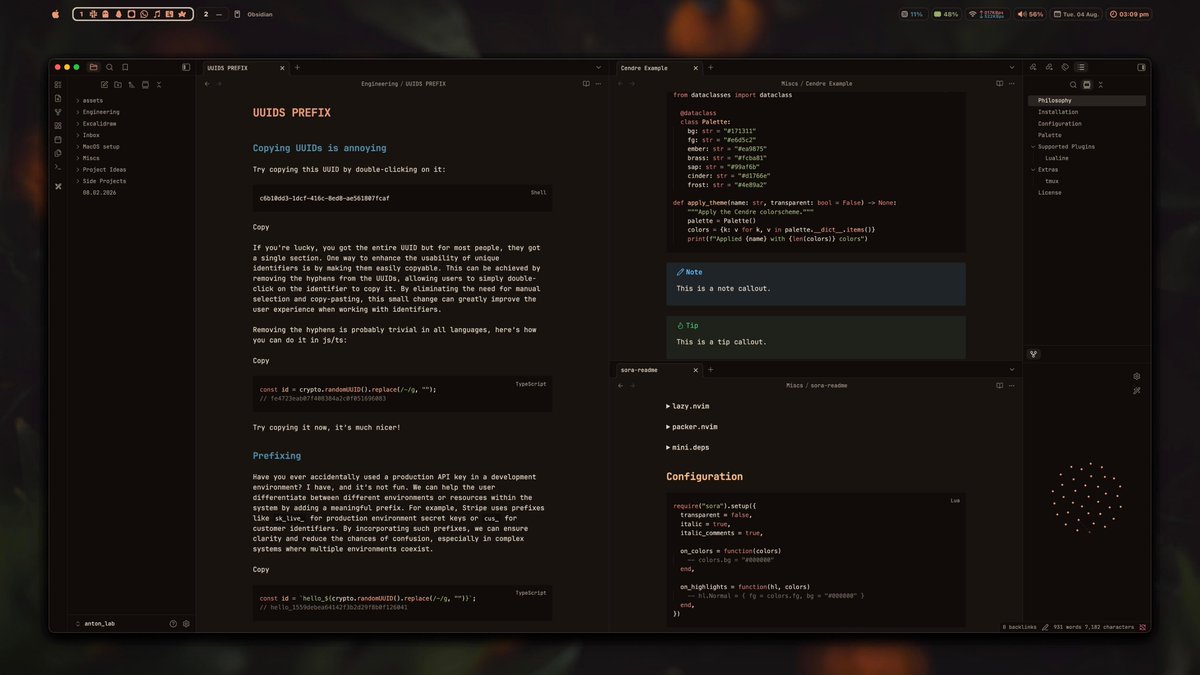Toggle reading view in Cendre Example pane

pos(998,84)
